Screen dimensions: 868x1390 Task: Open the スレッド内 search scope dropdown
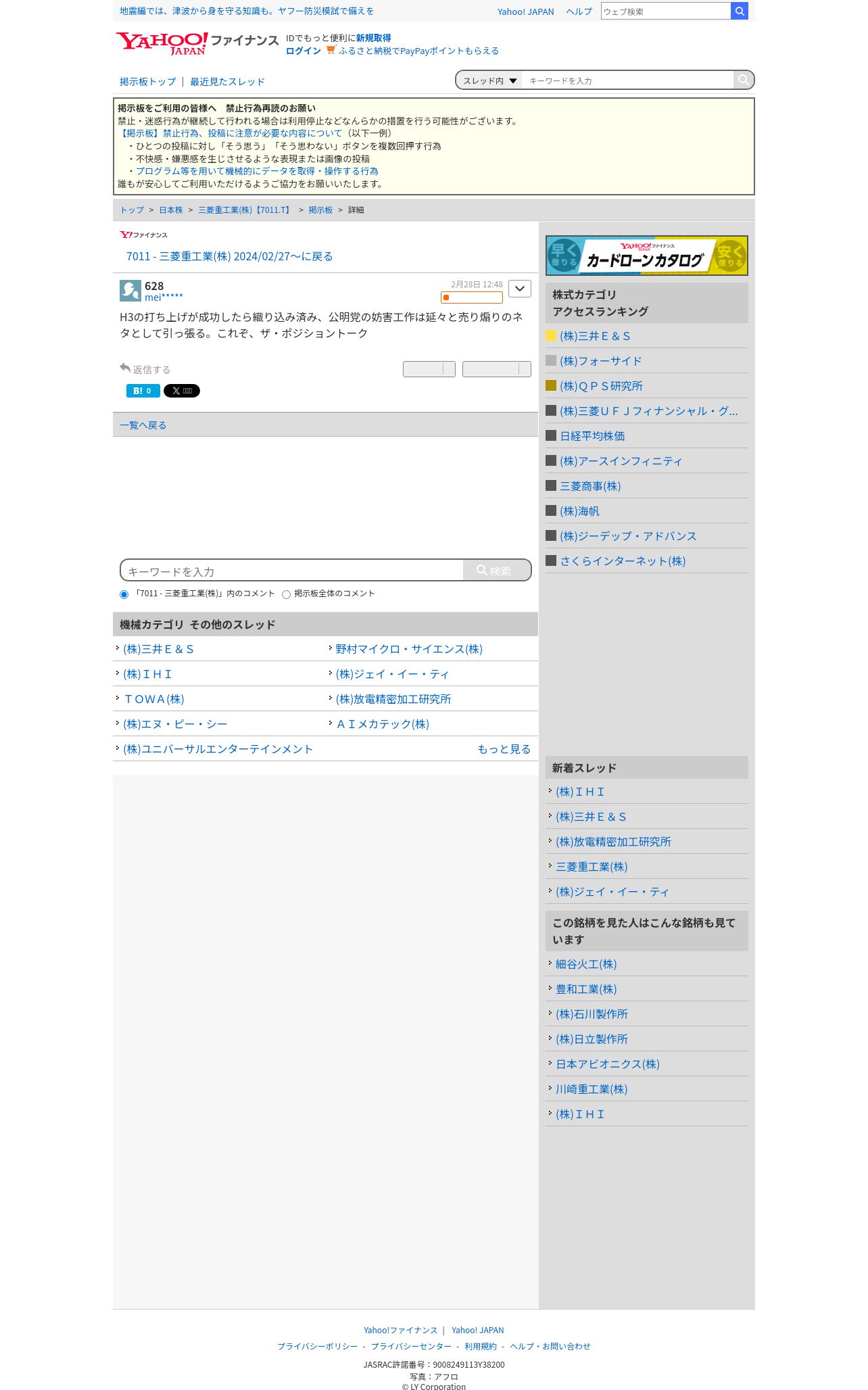point(489,80)
